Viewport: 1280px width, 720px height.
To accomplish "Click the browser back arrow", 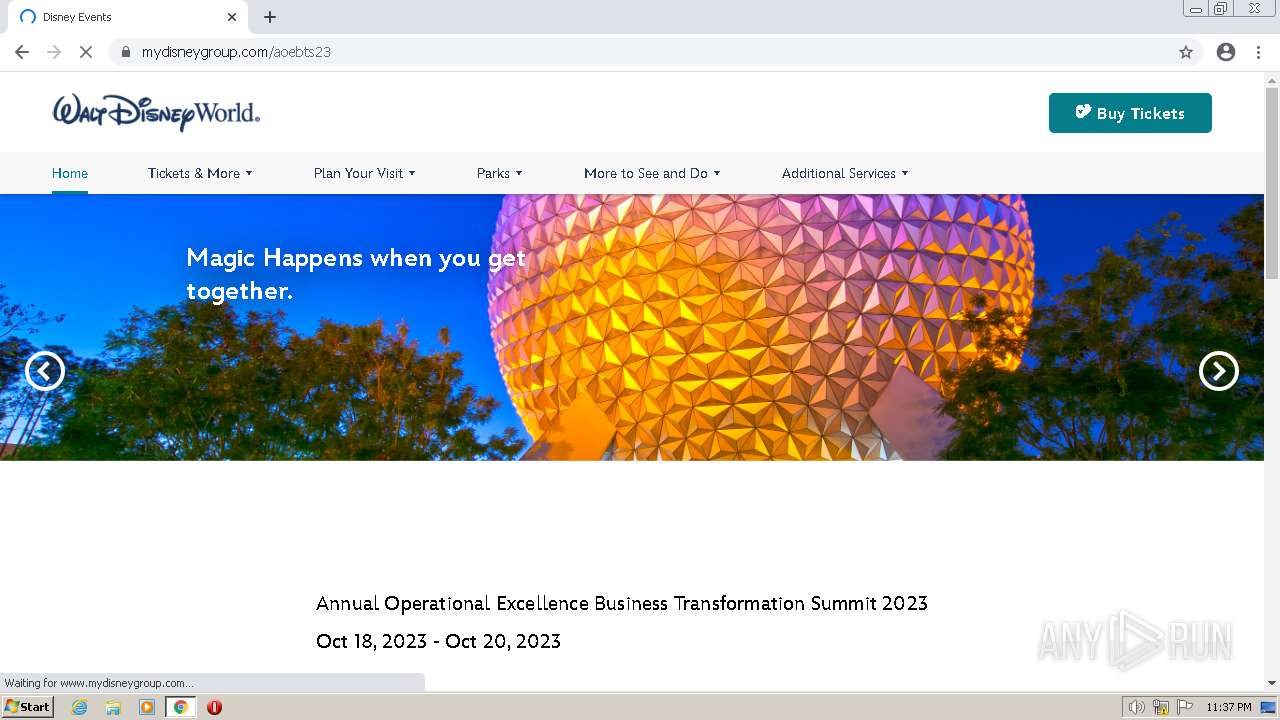I will [x=22, y=52].
